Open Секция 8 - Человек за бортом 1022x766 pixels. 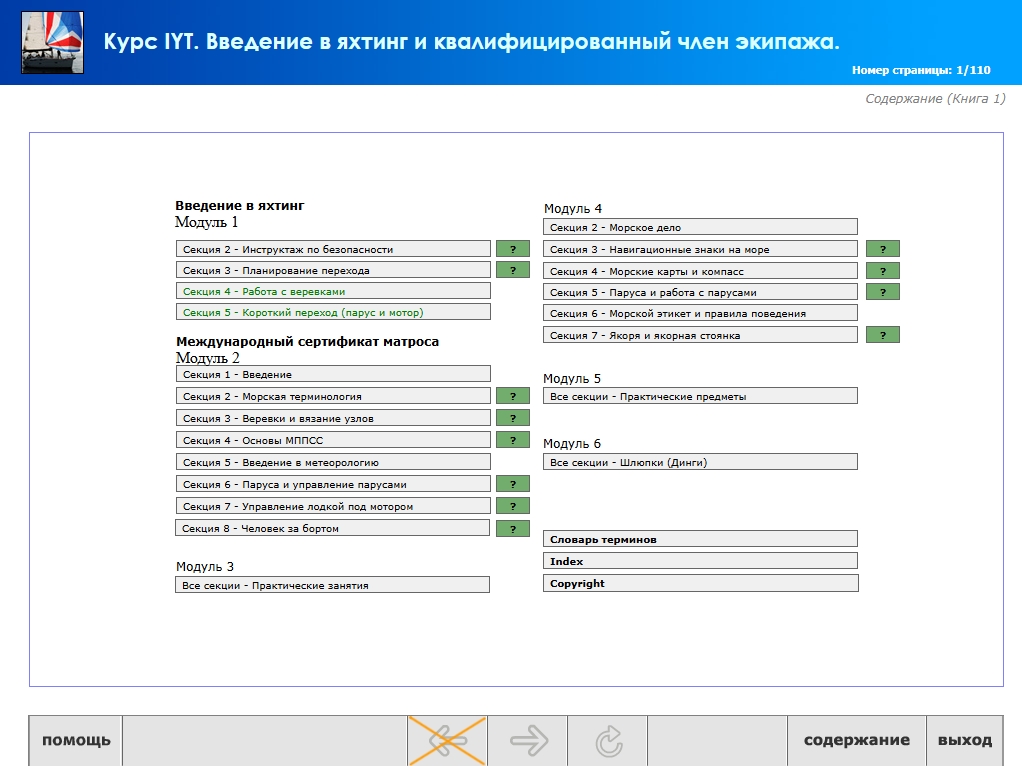coord(332,528)
